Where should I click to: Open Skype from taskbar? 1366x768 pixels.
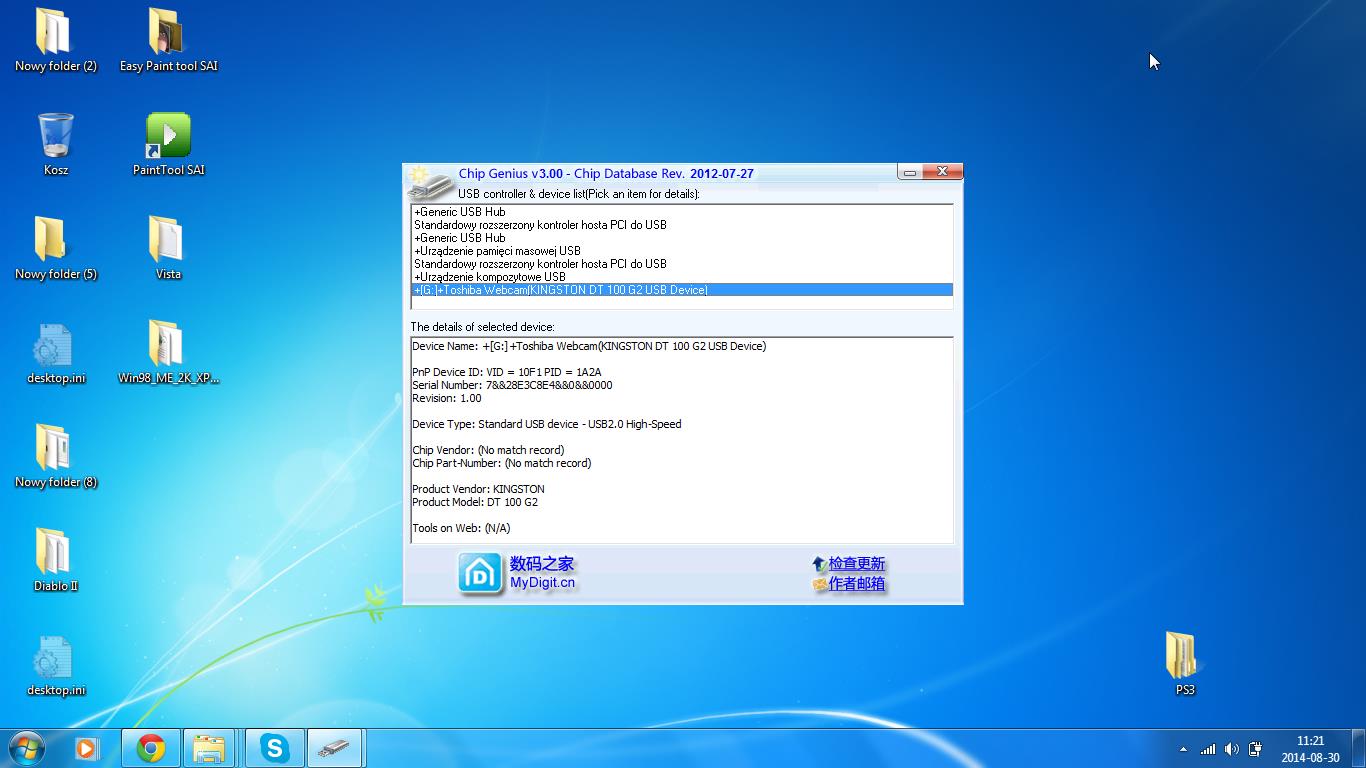coord(273,748)
